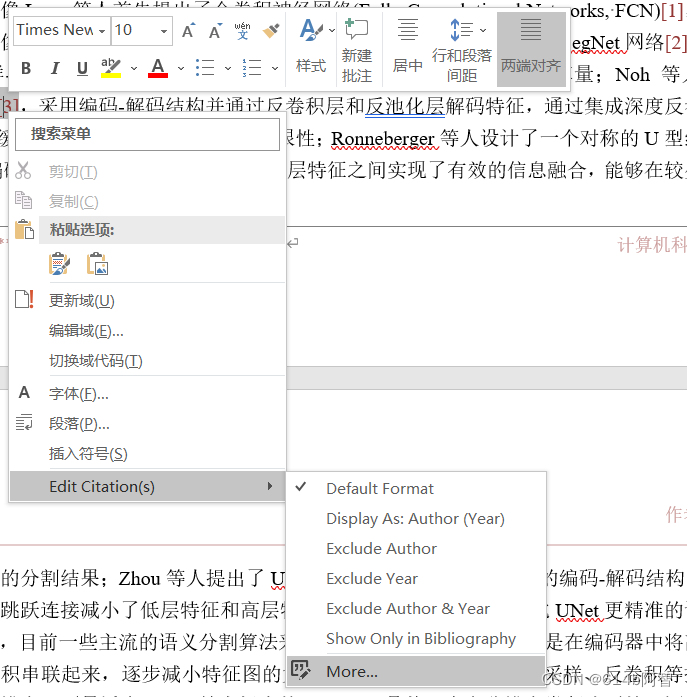The image size is (687, 697).
Task: Open 字体(F)... font dialog
Action: point(147,393)
